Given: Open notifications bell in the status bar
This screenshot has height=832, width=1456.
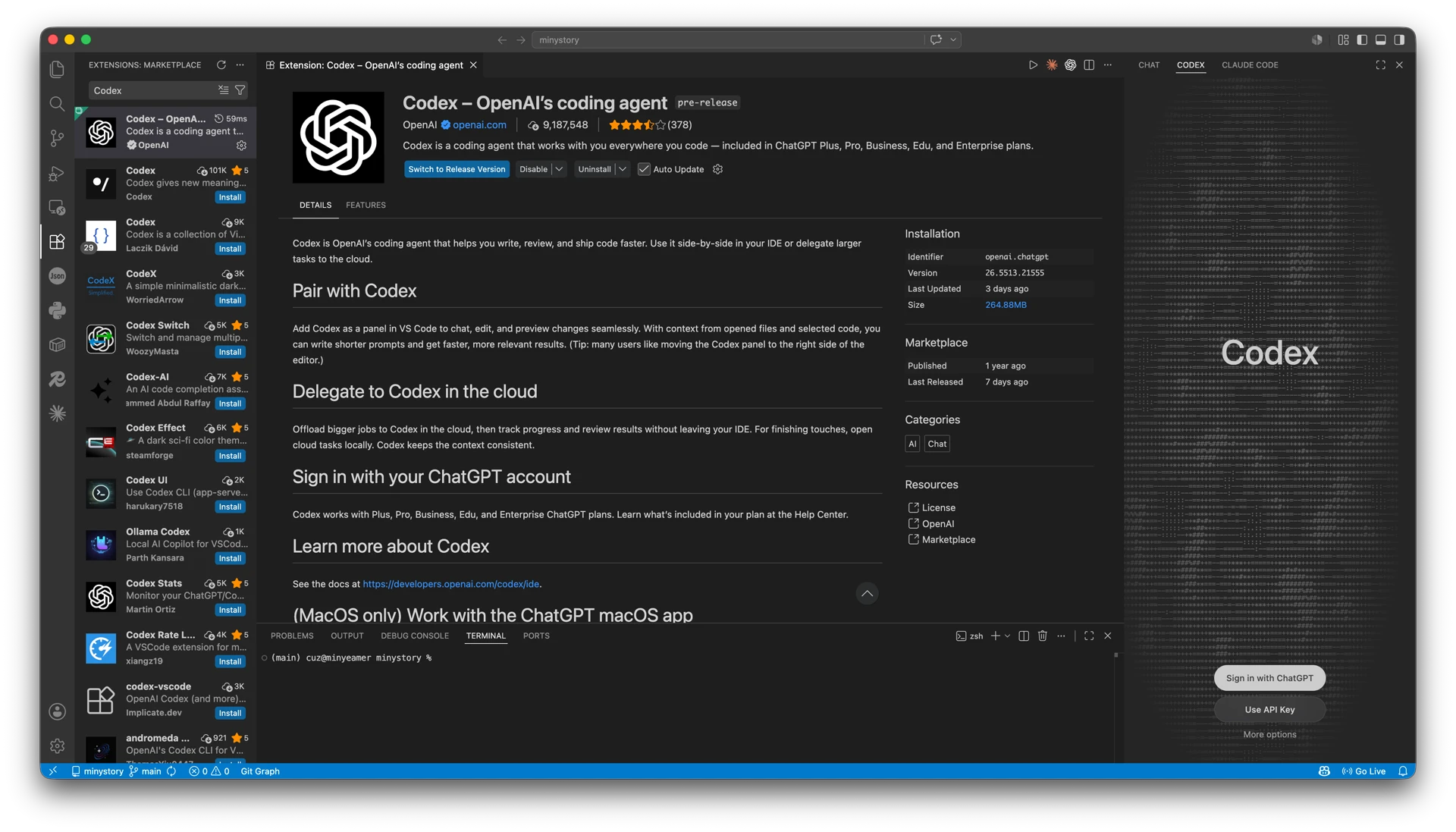Looking at the screenshot, I should point(1403,771).
